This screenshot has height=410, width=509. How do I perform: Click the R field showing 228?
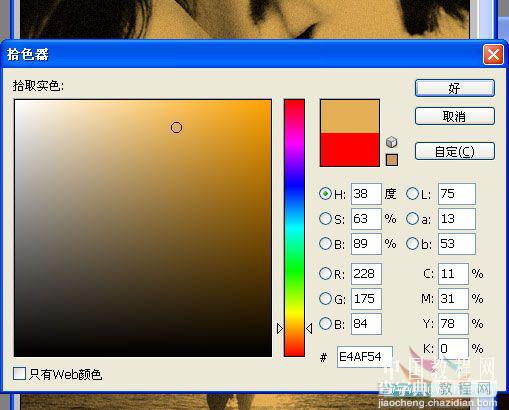pyautogui.click(x=366, y=274)
